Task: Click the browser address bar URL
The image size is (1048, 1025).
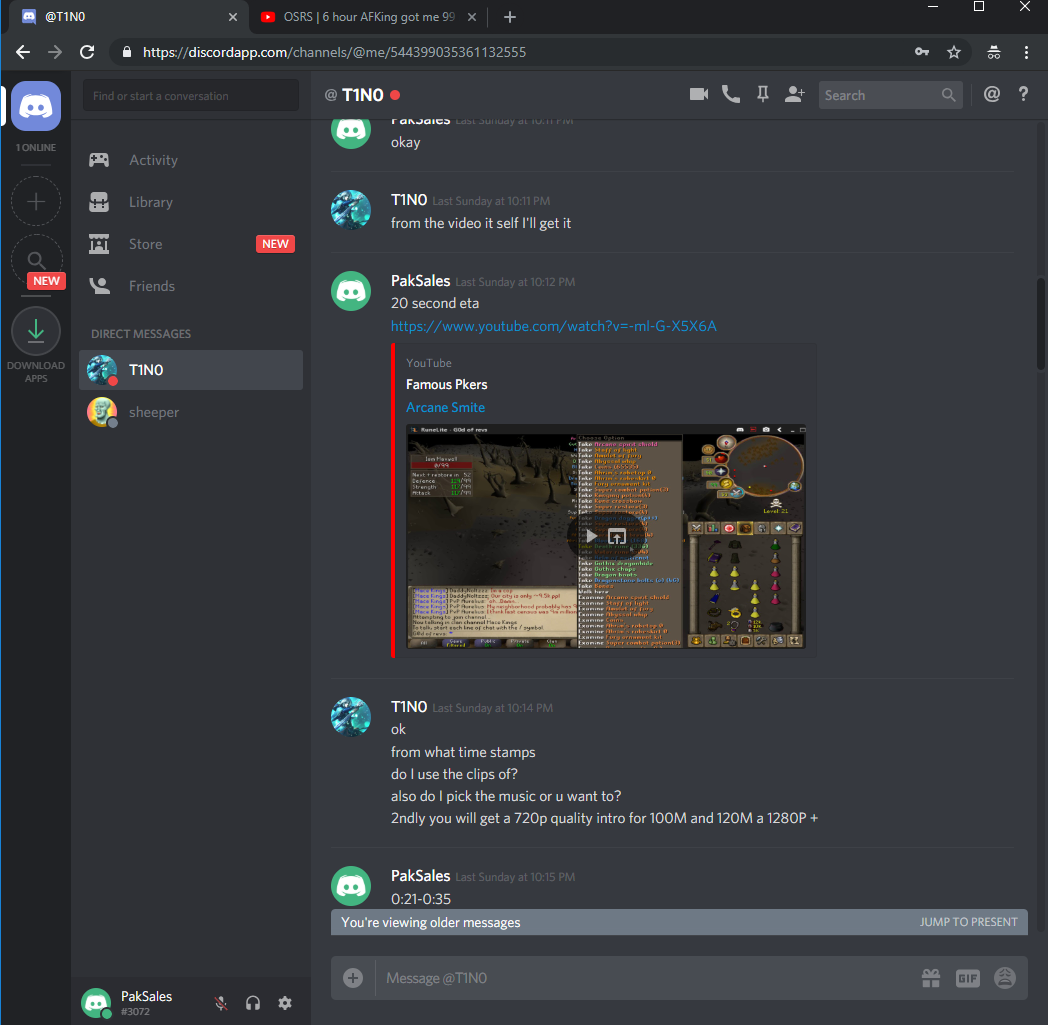Action: pos(334,52)
